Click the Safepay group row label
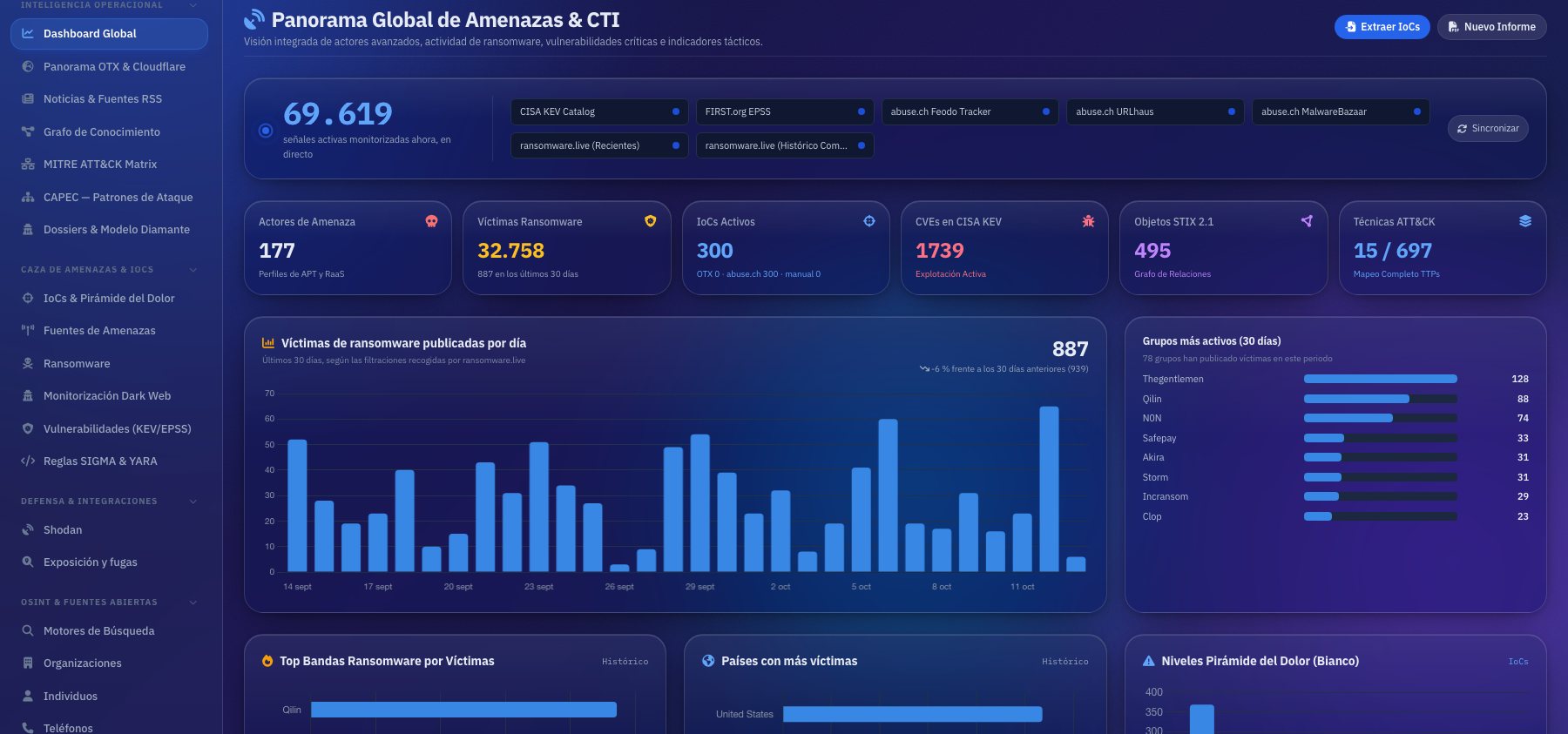The height and width of the screenshot is (734, 1568). click(1159, 438)
